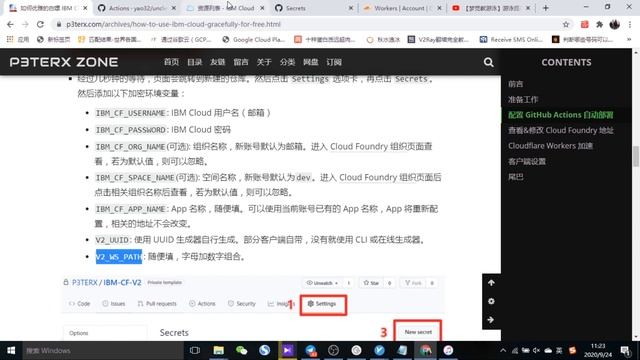Click the red extension icon beside the star
The image size is (640, 360).
(x=584, y=24)
